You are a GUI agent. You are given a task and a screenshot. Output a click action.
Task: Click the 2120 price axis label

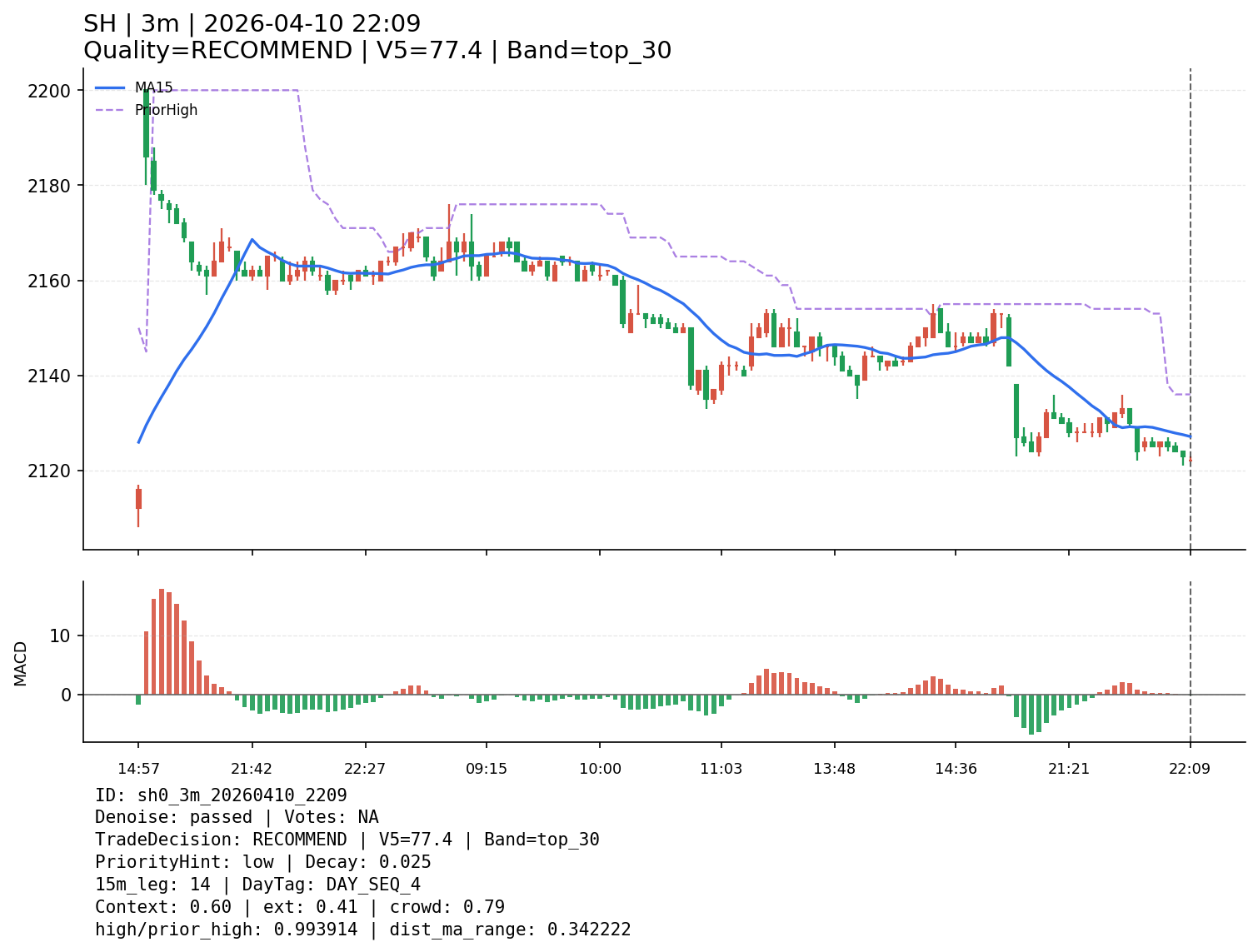[x=53, y=471]
